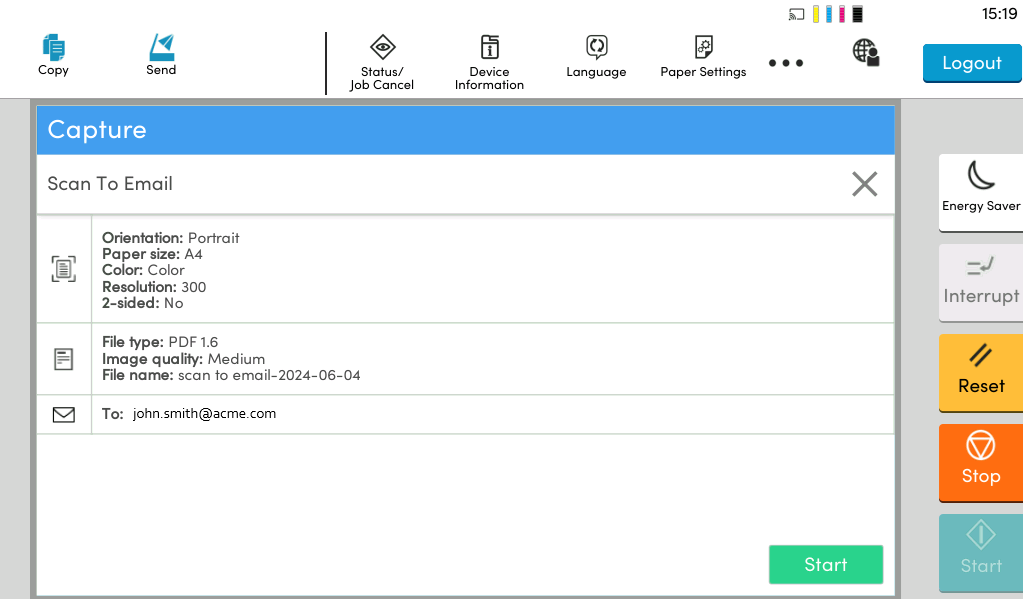The height and width of the screenshot is (599, 1023).
Task: Open the Copy function
Action: pos(53,55)
